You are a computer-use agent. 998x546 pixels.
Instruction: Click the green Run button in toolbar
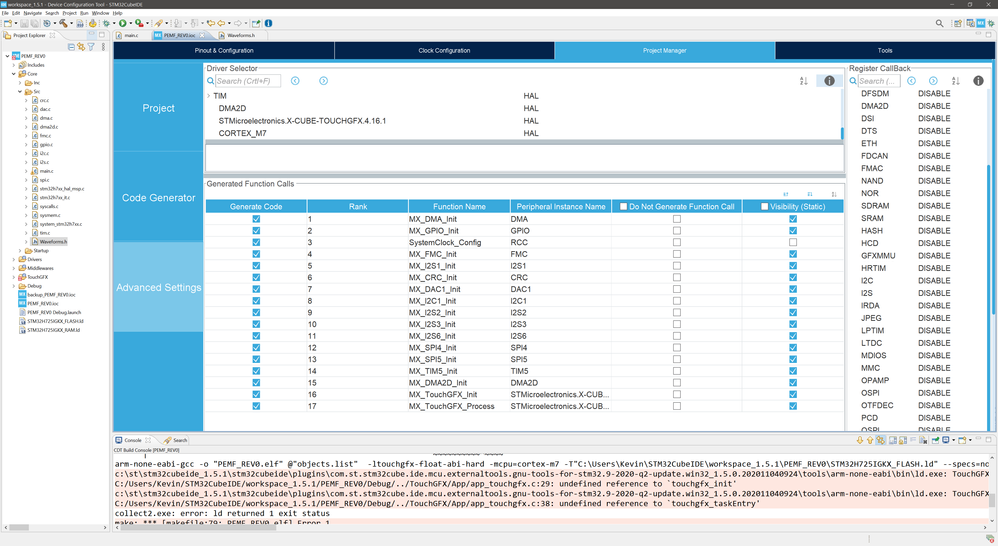pos(122,24)
